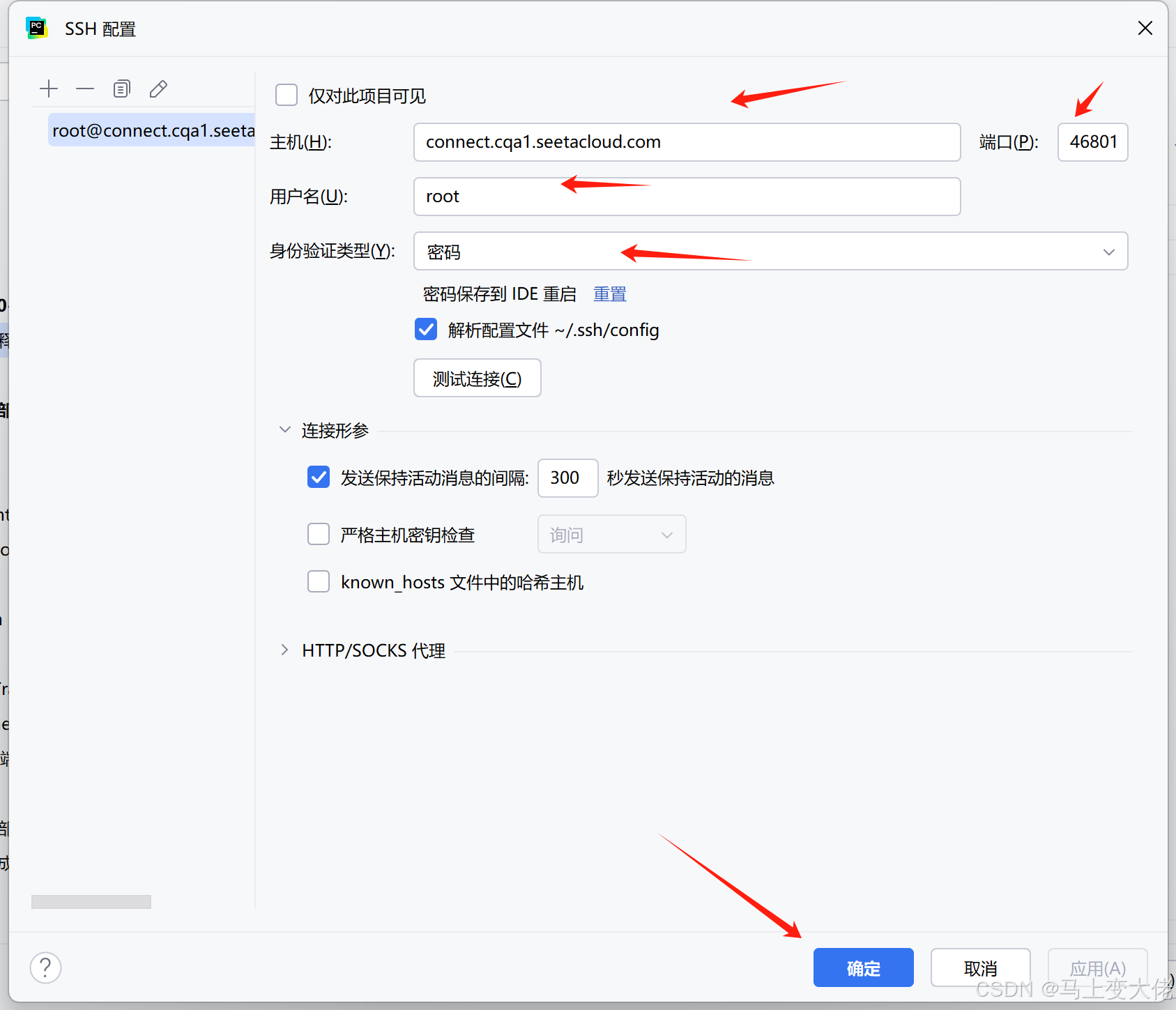Expand the HTTP/SOCKS 代理 section

pyautogui.click(x=284, y=650)
